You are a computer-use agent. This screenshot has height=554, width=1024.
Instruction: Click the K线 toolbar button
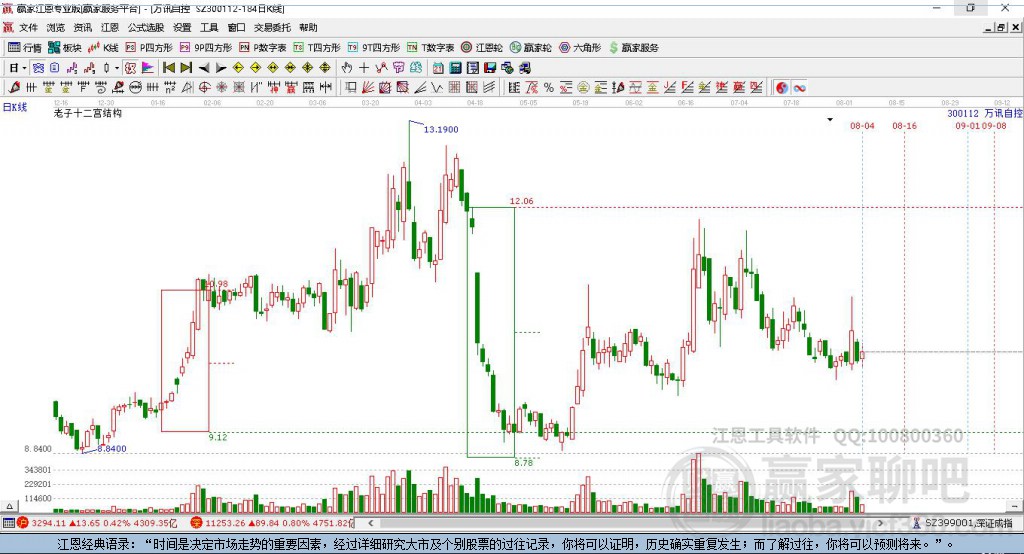(103, 48)
